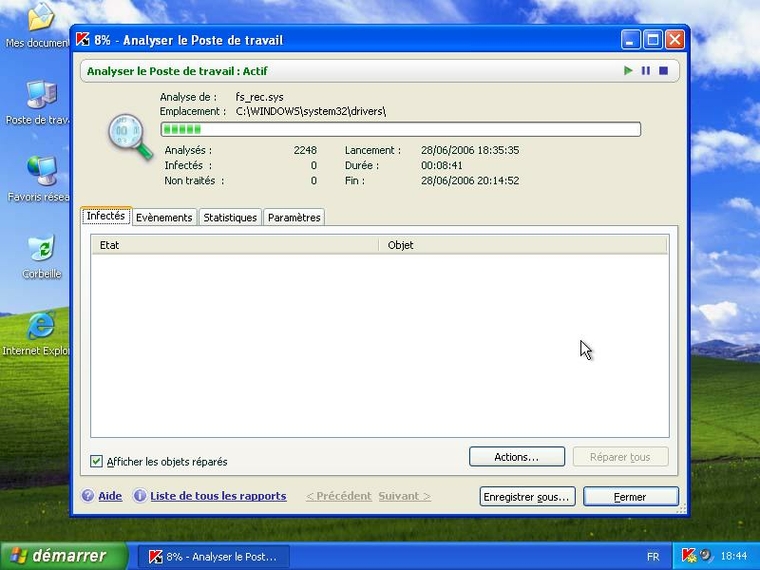Open the démarrer Start menu
Viewport: 760px width, 570px height.
click(x=63, y=555)
